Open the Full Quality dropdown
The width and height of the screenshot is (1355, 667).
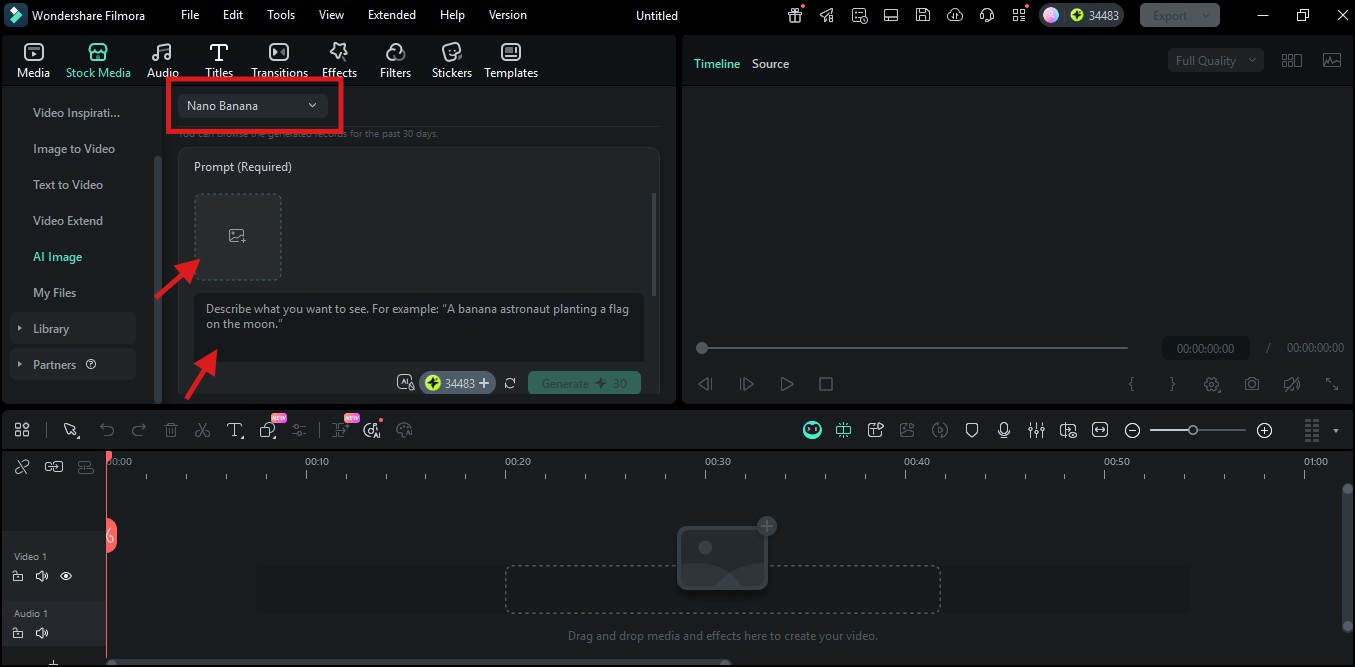click(1215, 60)
